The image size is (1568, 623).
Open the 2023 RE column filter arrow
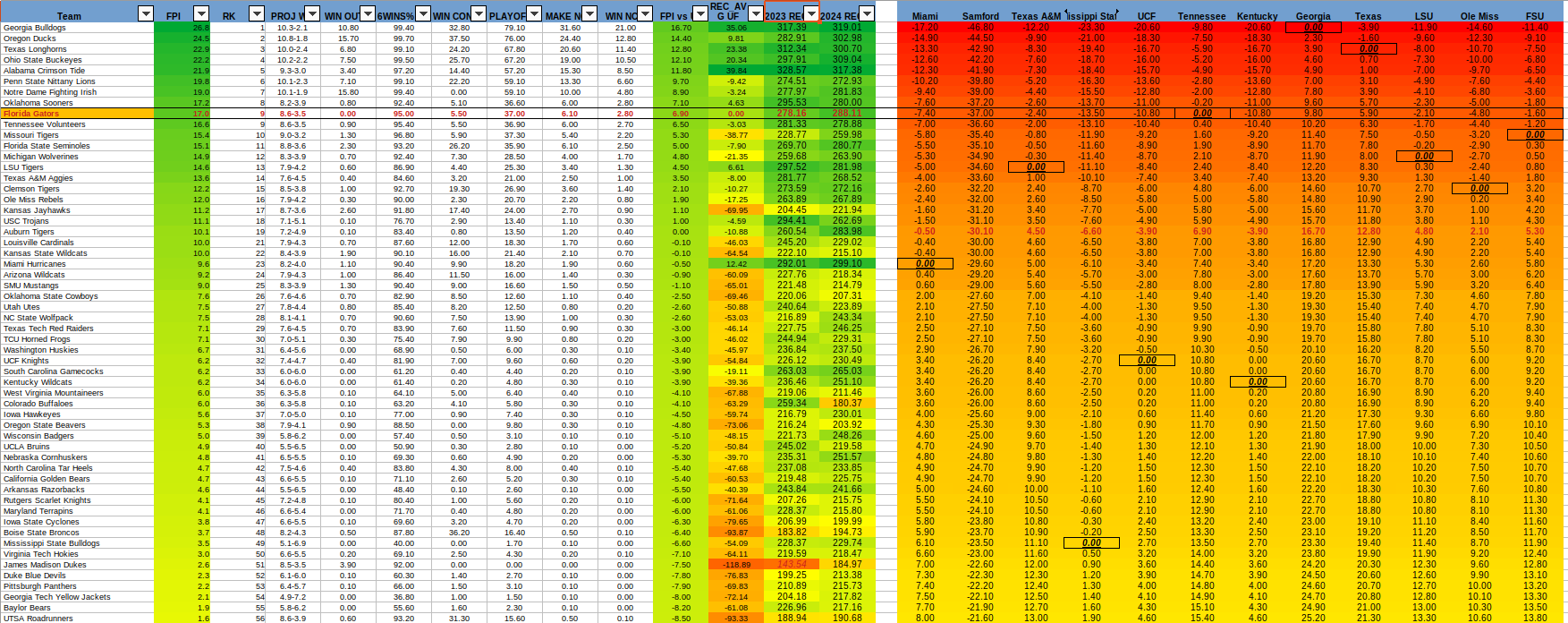pyautogui.click(x=811, y=14)
